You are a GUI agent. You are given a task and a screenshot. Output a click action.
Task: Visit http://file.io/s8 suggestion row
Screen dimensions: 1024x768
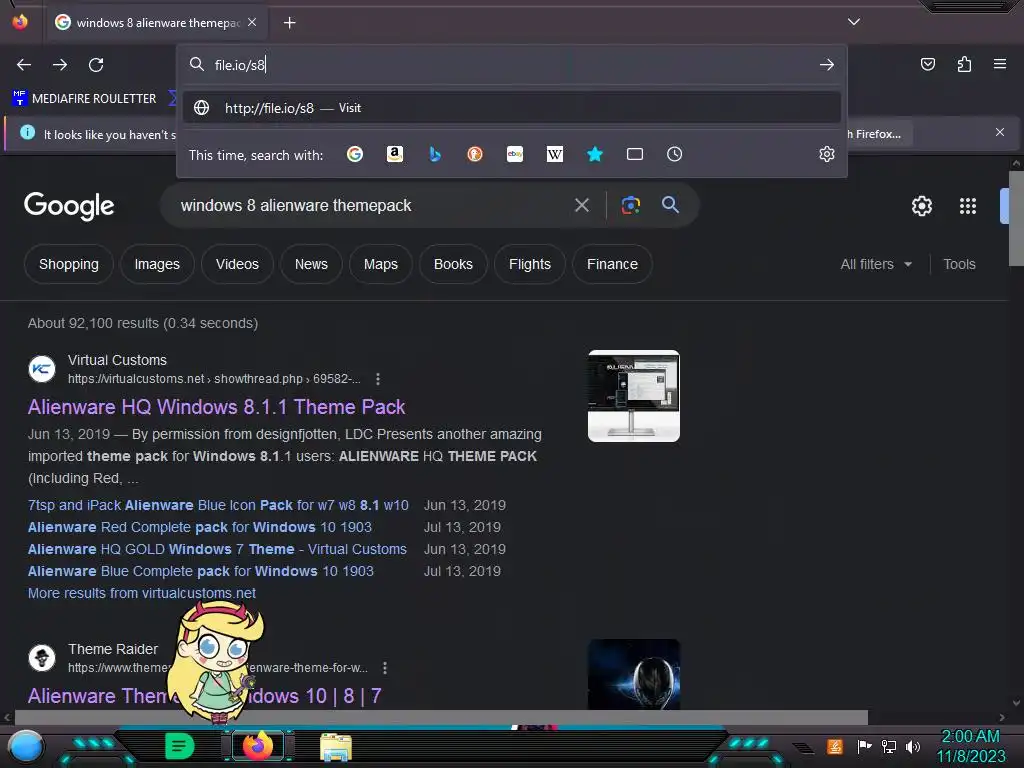point(512,108)
